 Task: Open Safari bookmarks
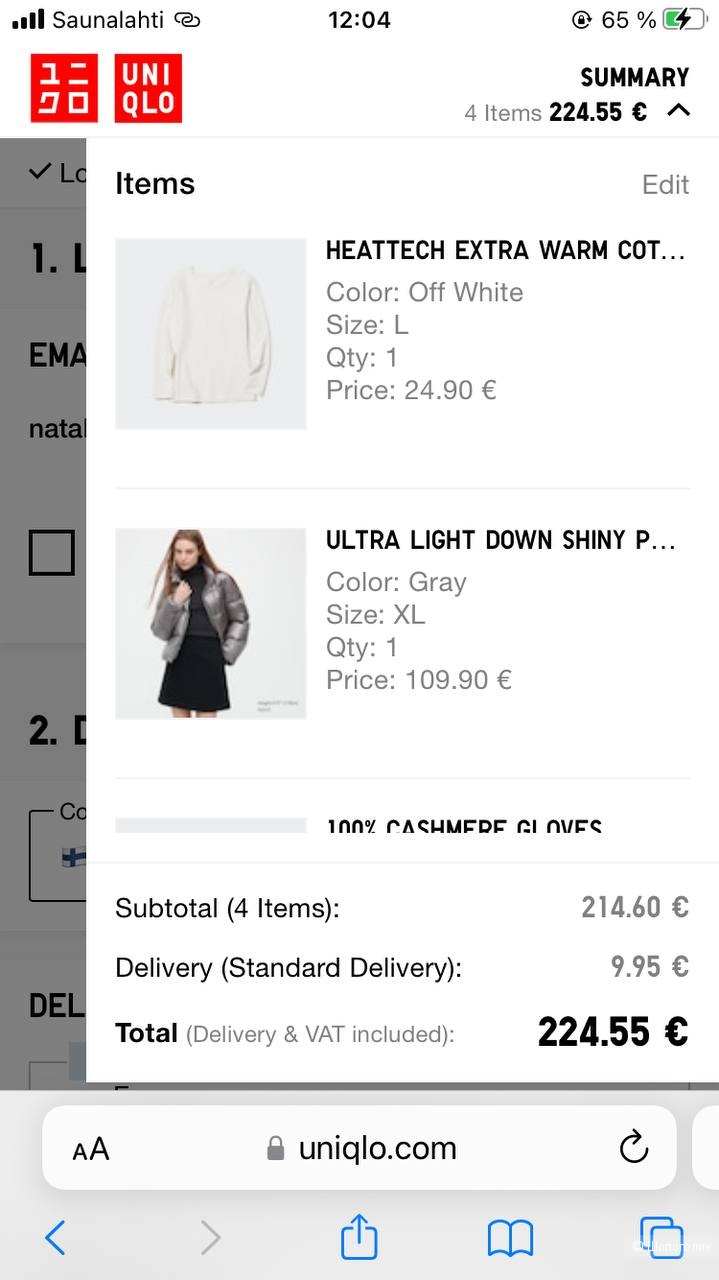(510, 1237)
